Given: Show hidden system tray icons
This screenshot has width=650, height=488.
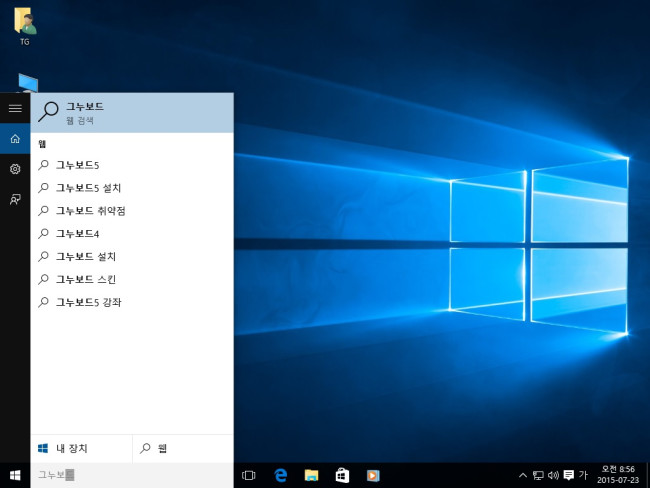Looking at the screenshot, I should click(522, 475).
